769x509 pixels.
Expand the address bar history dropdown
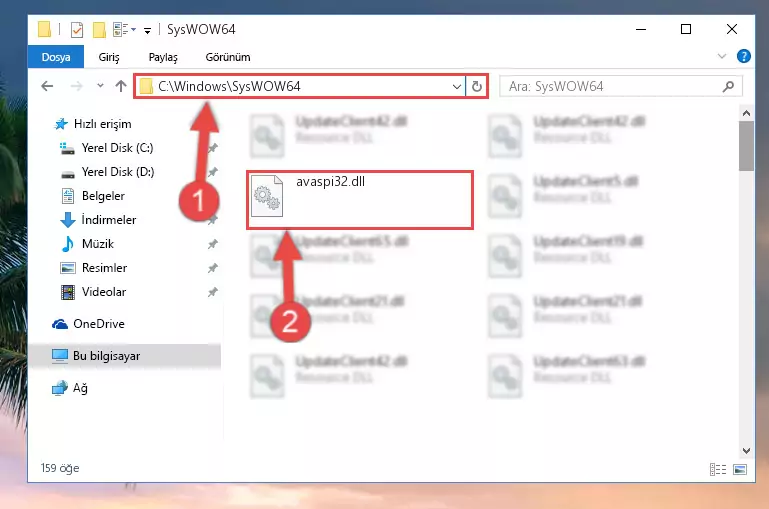457,87
